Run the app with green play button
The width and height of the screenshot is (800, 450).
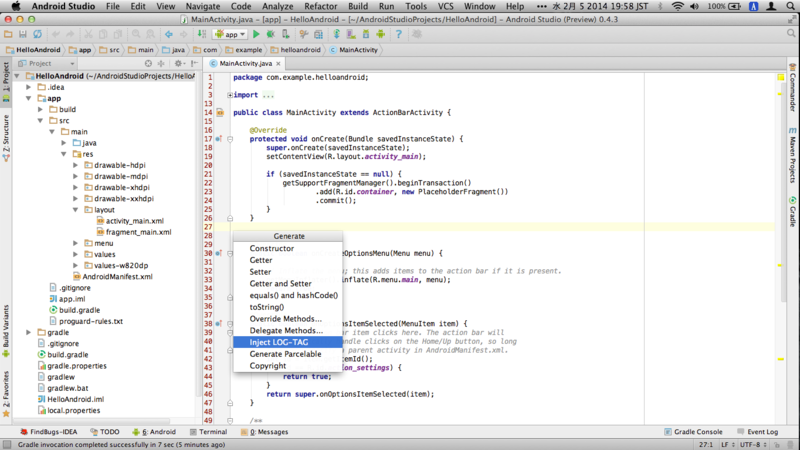256,34
